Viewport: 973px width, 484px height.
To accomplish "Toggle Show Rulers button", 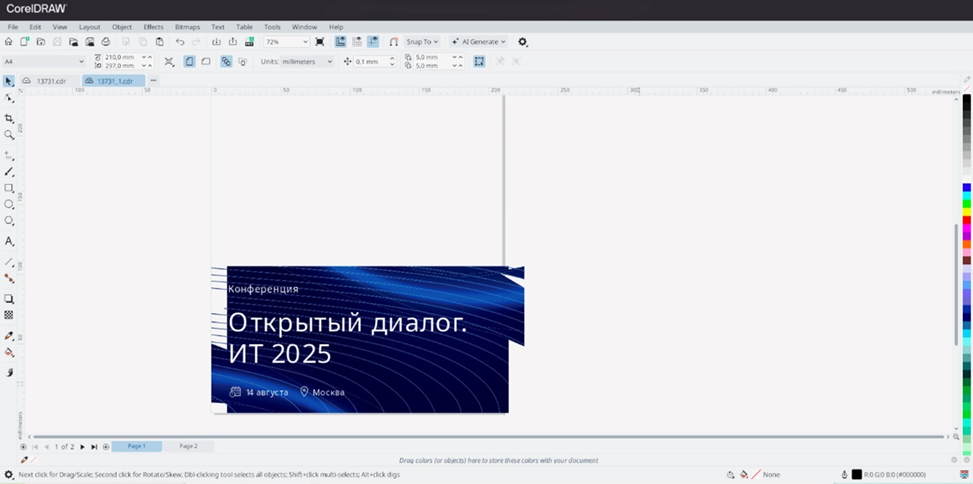I will [341, 42].
